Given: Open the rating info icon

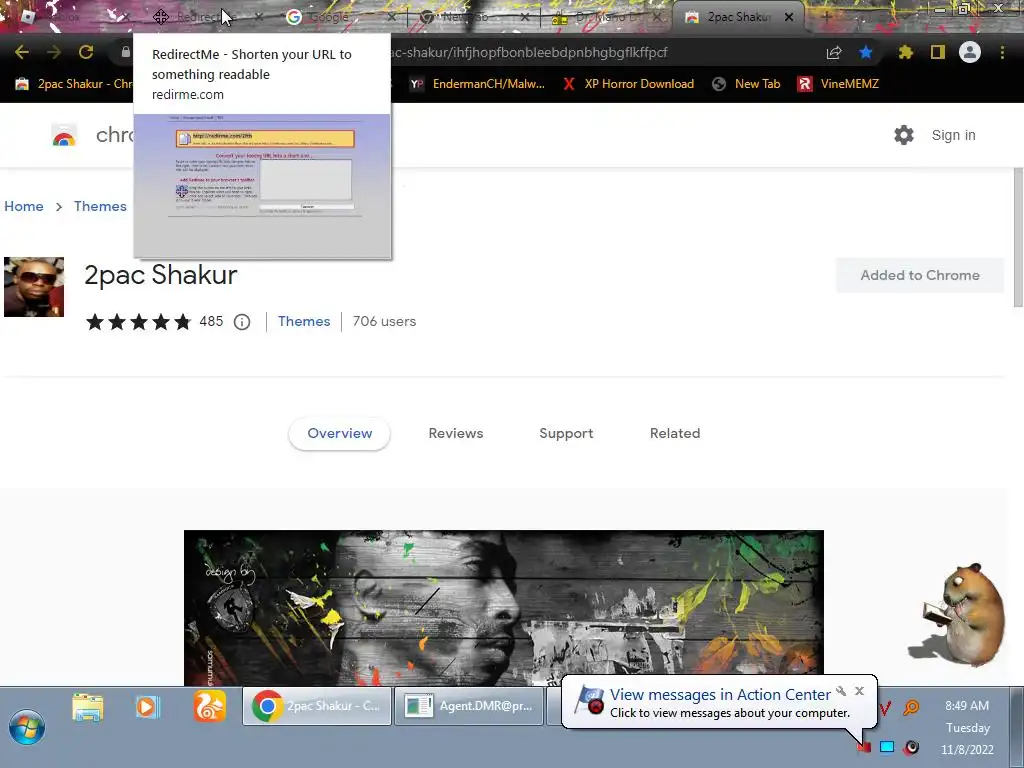Looking at the screenshot, I should tap(242, 322).
